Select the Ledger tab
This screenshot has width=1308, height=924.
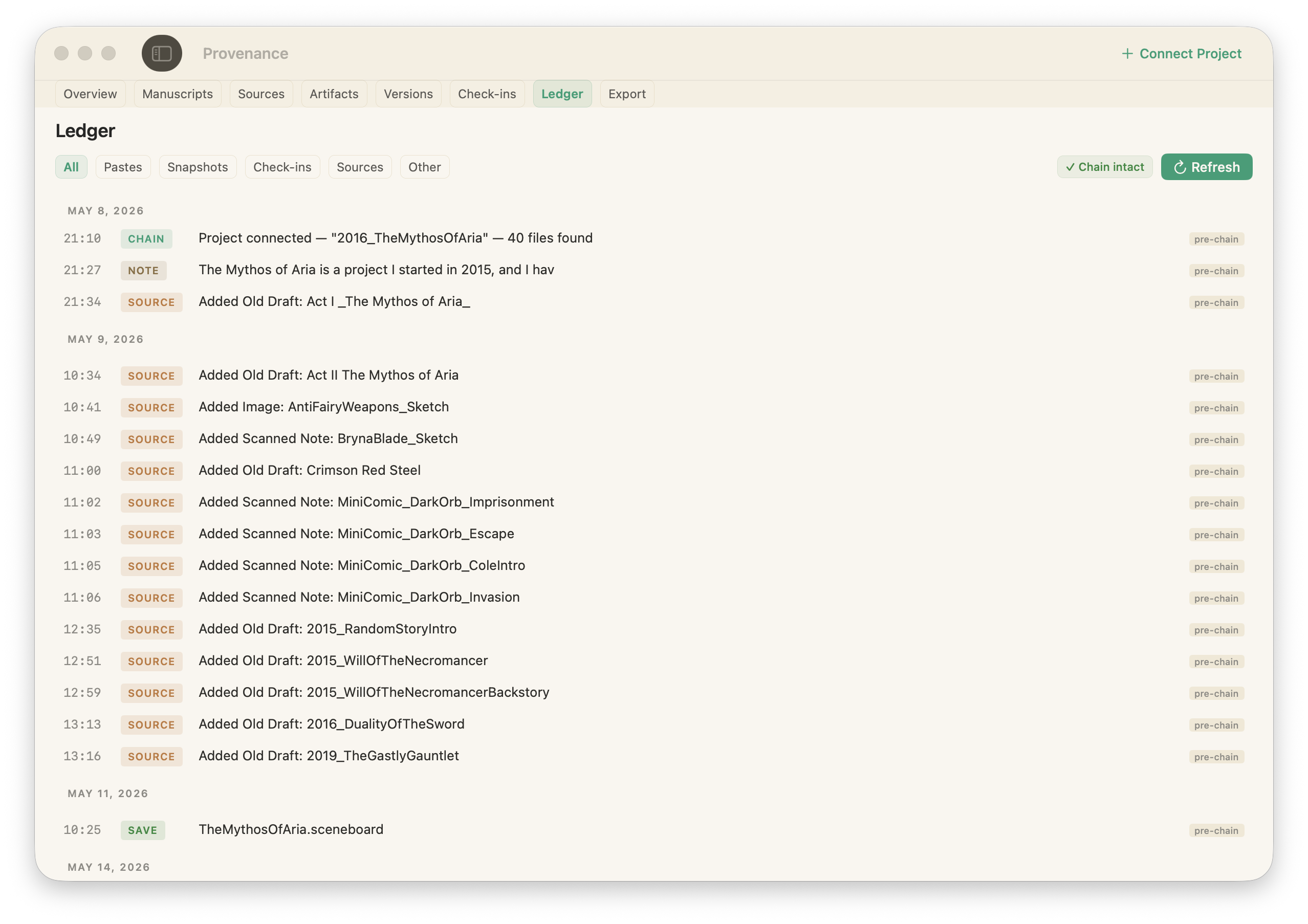click(x=562, y=94)
